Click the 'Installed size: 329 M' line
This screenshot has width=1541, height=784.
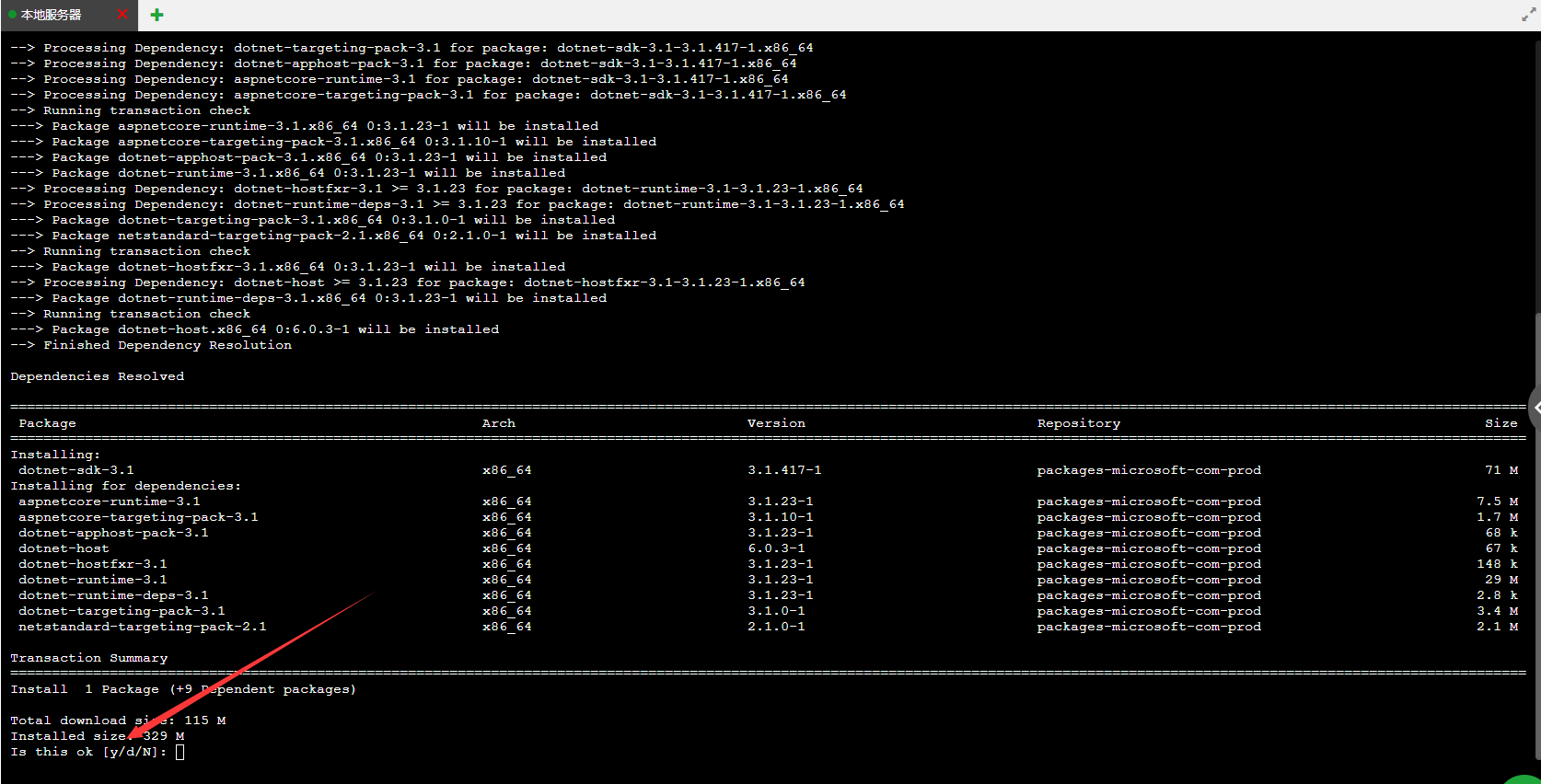98,736
